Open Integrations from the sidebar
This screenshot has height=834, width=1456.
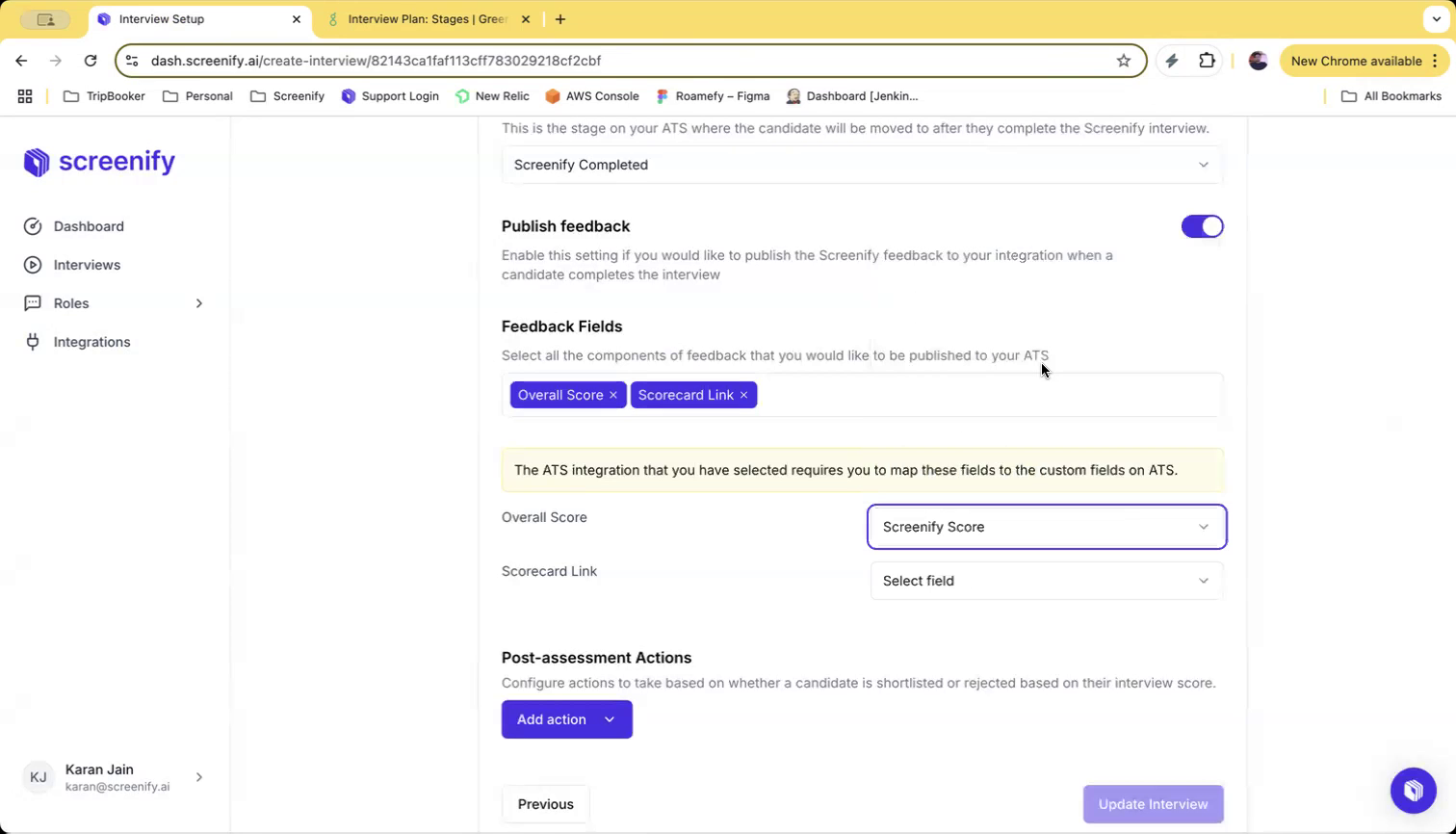pyautogui.click(x=91, y=342)
